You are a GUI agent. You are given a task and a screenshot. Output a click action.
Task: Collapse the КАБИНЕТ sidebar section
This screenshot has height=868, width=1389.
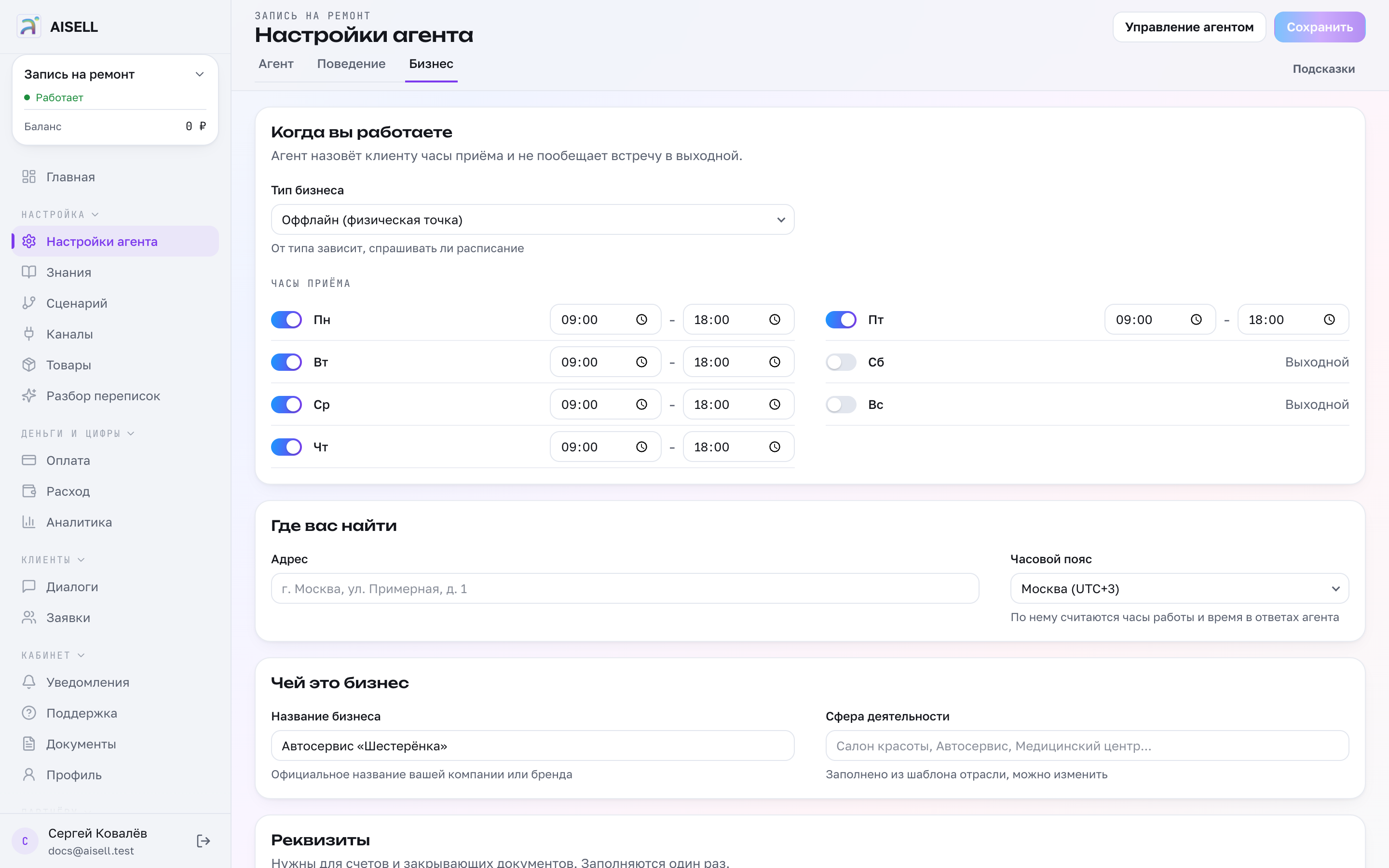53,655
